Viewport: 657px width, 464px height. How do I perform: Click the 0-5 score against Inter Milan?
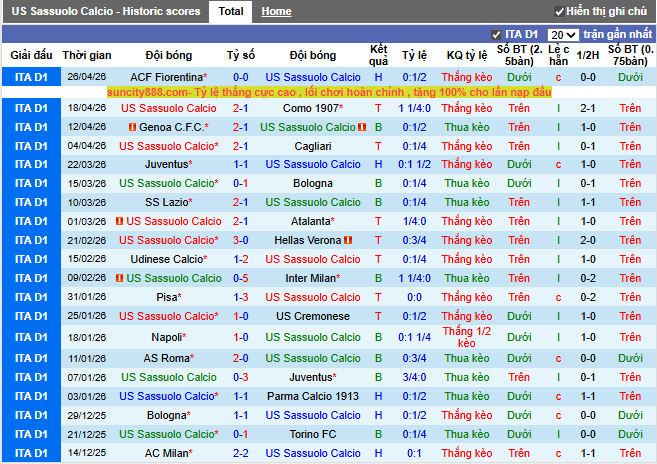[241, 278]
